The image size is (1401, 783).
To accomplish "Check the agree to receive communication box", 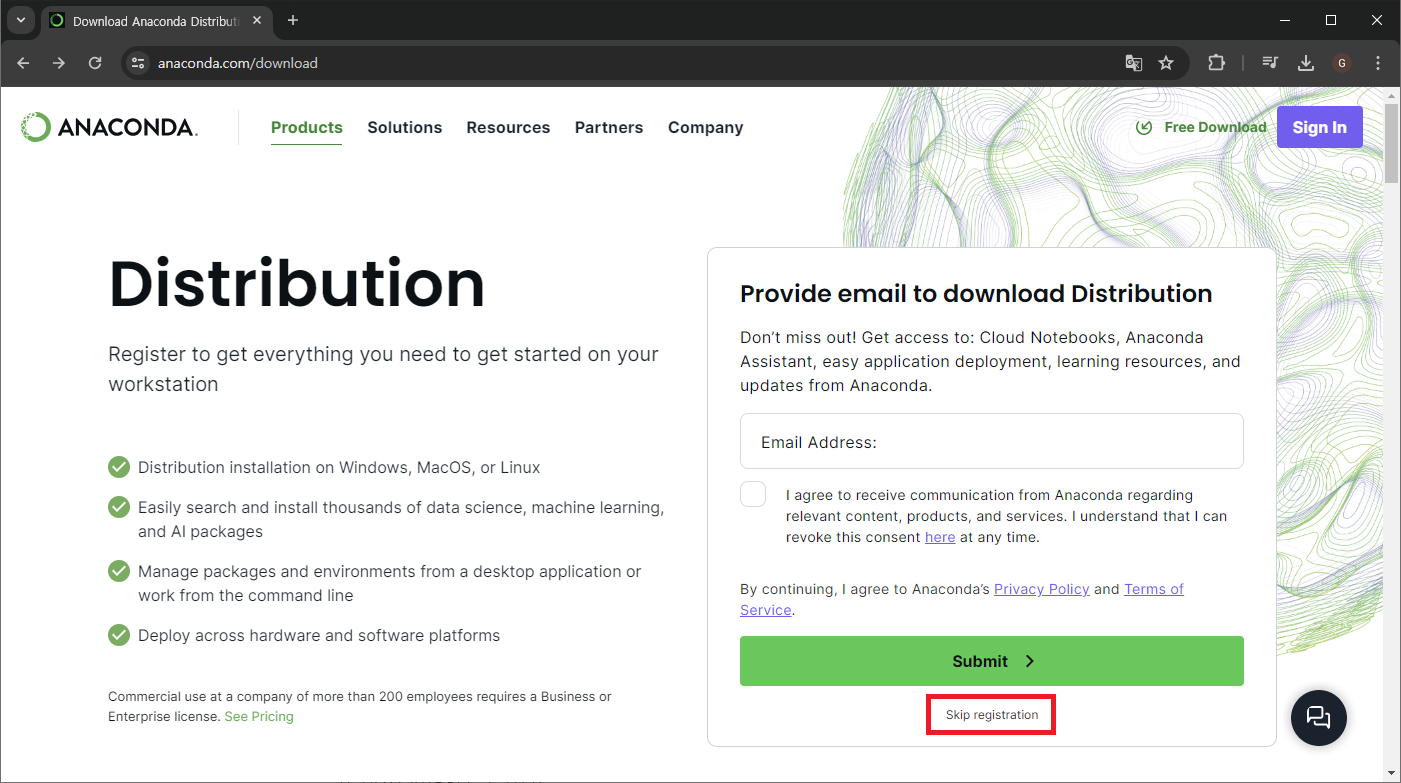I will click(x=754, y=494).
